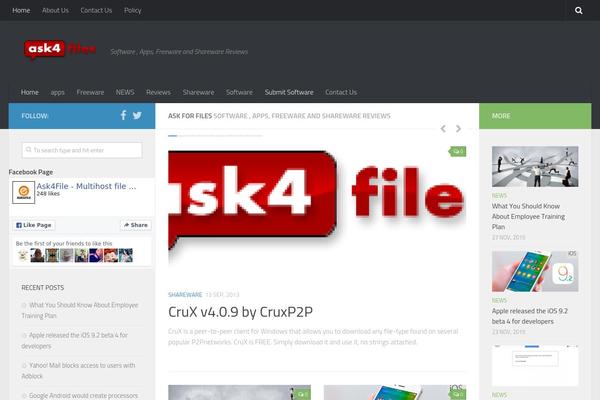Click NEWS label above Apple iOS headline
Screen dimensions: 600x400
[499, 300]
